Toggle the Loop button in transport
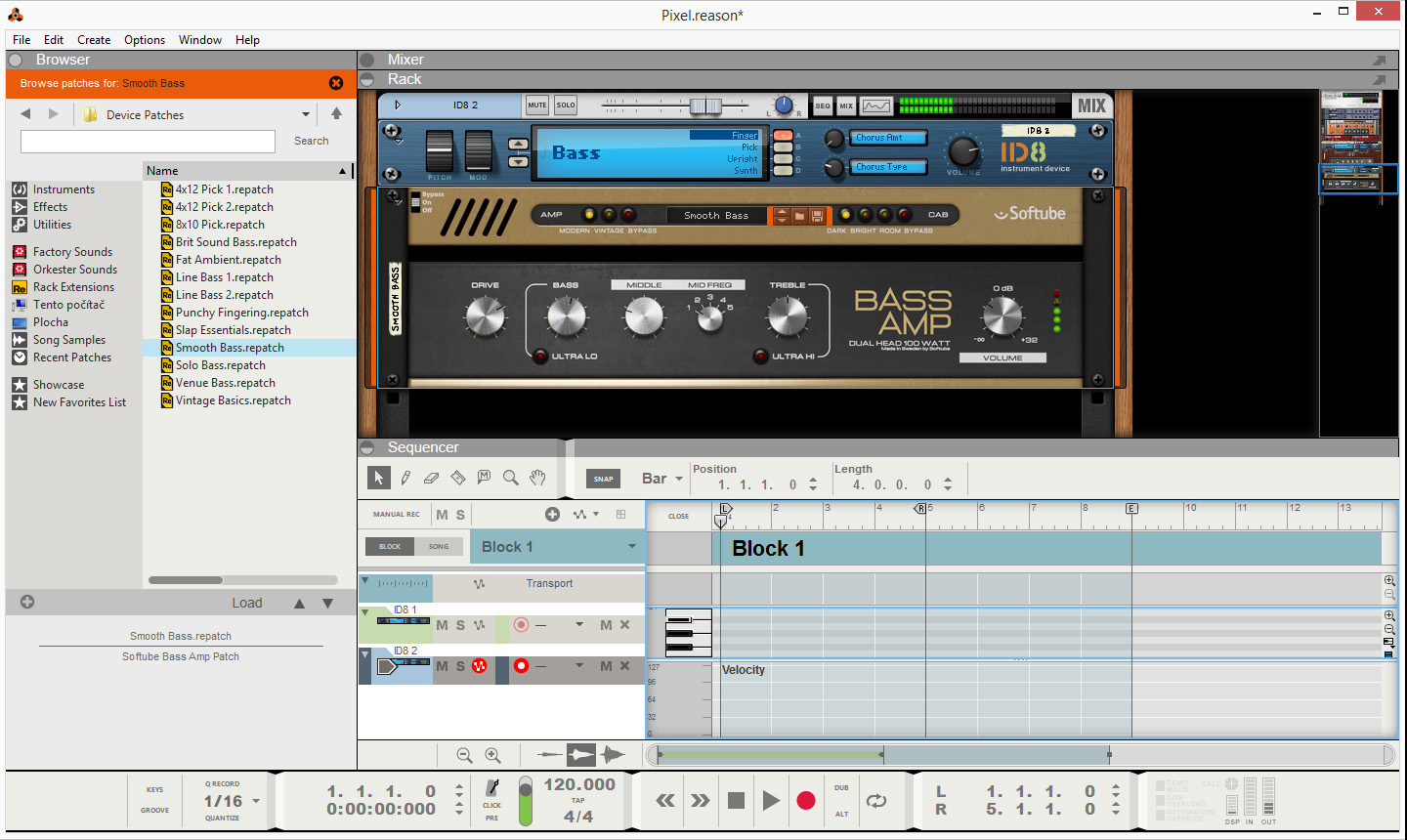 pos(876,801)
